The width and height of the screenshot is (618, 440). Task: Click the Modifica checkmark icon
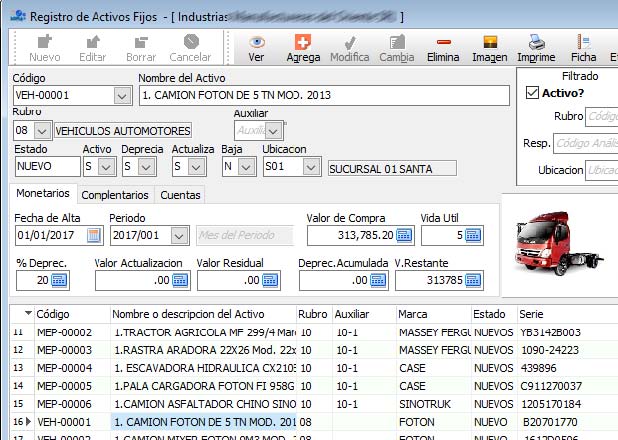tap(350, 43)
